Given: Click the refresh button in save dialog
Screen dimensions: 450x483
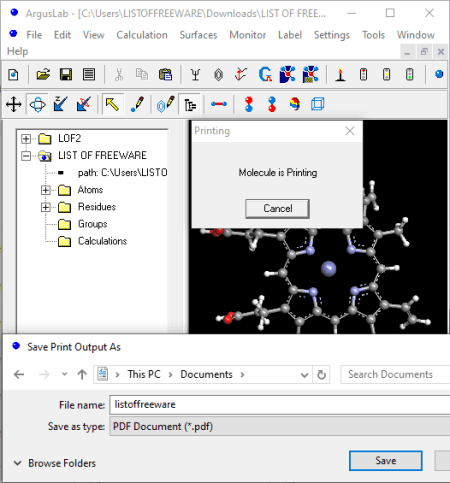Looking at the screenshot, I should tap(321, 375).
